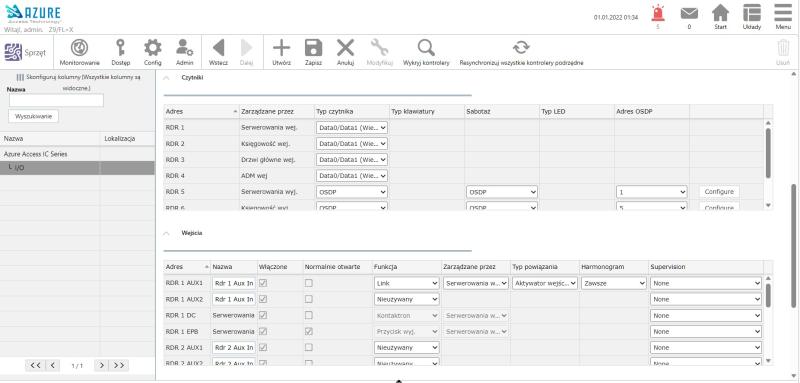Click the Wyszukiwanie search button
The height and width of the screenshot is (383, 800).
point(34,116)
